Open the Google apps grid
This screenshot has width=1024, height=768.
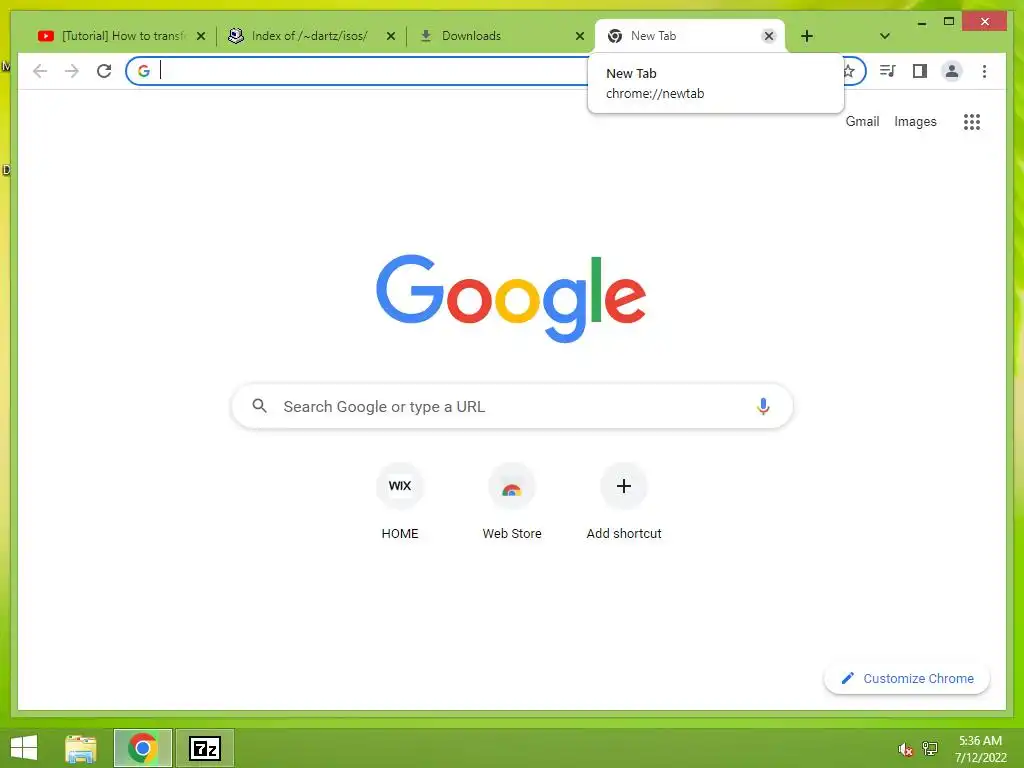[x=972, y=121]
